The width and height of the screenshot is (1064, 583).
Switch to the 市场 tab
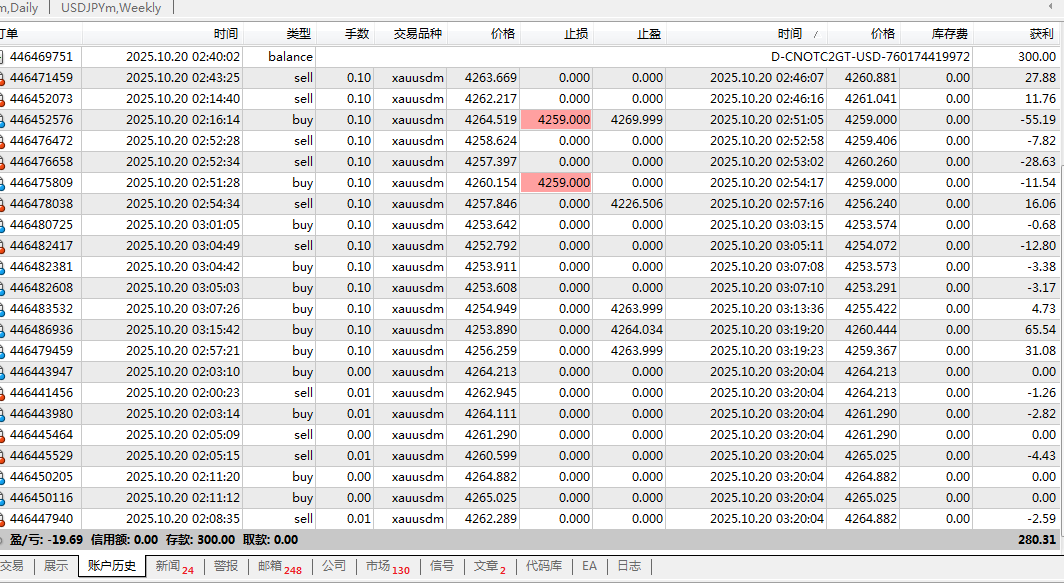pos(387,566)
